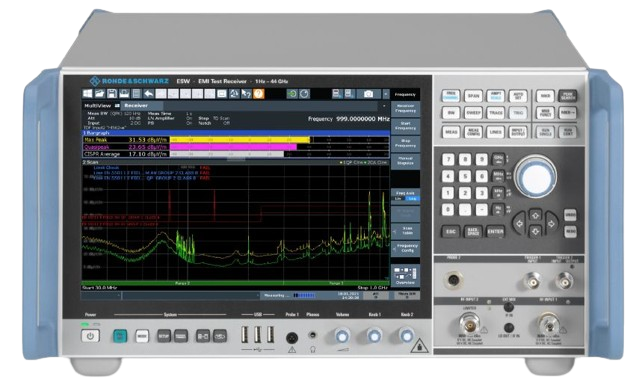Select the Stop Frequency softkey
This screenshot has height=391, width=639.
405,143
